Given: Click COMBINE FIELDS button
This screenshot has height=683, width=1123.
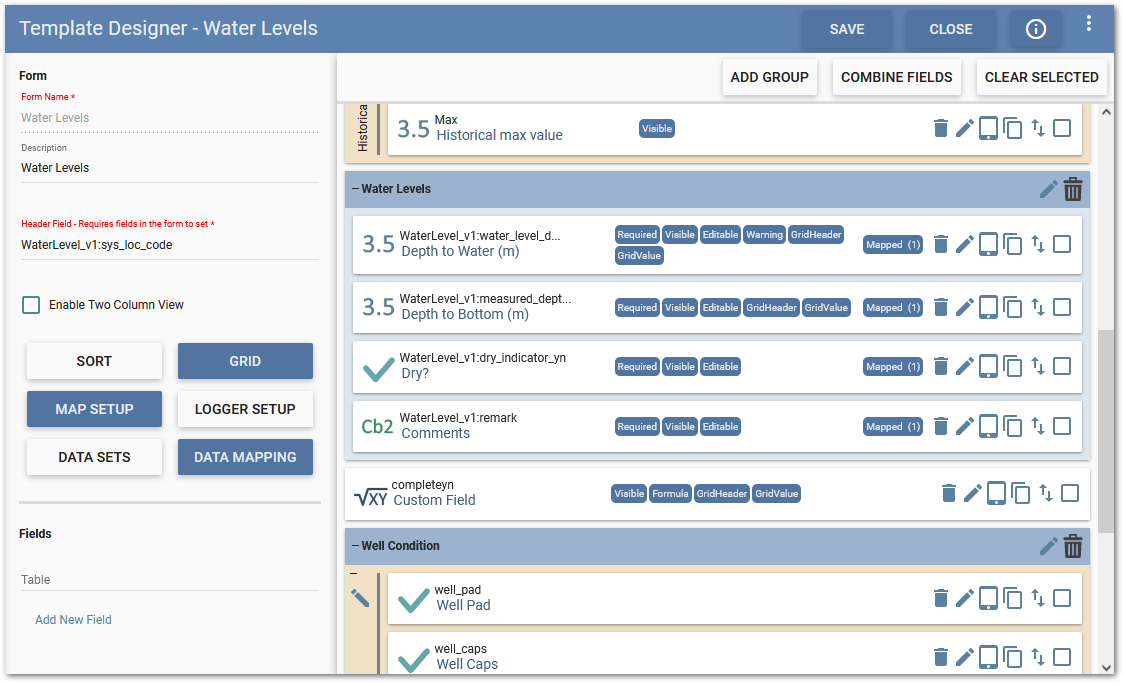Looking at the screenshot, I should click(896, 77).
